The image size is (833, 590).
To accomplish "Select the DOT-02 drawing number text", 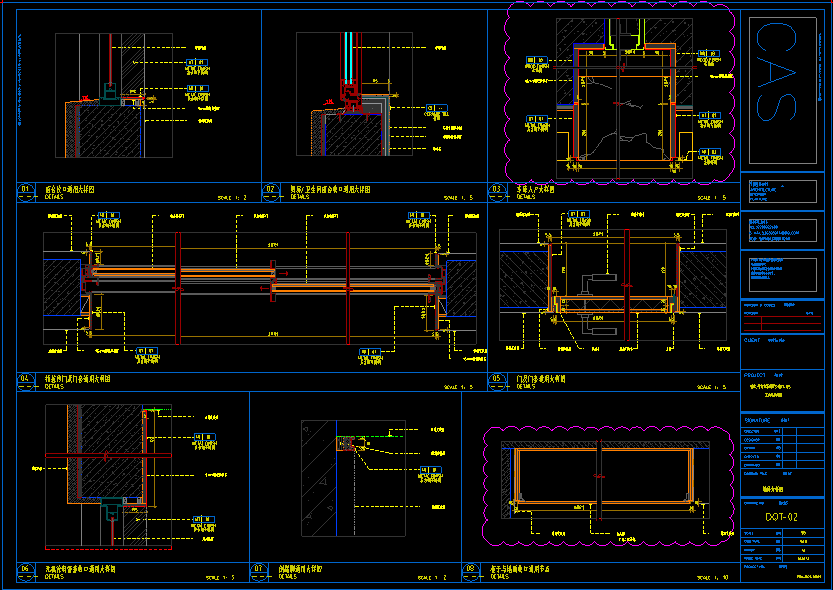I will pyautogui.click(x=781, y=517).
